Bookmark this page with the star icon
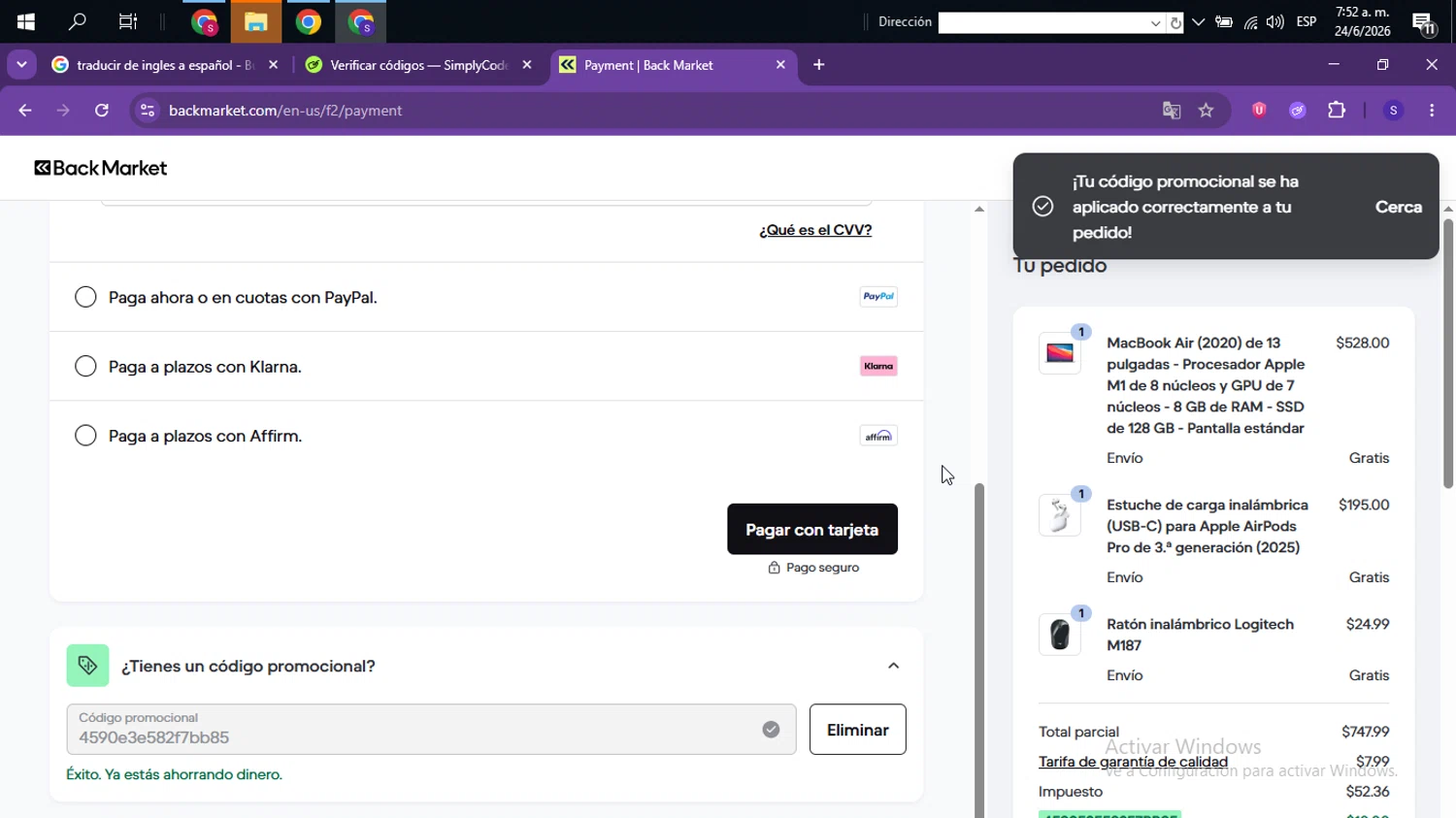The width and height of the screenshot is (1456, 818). (1207, 111)
